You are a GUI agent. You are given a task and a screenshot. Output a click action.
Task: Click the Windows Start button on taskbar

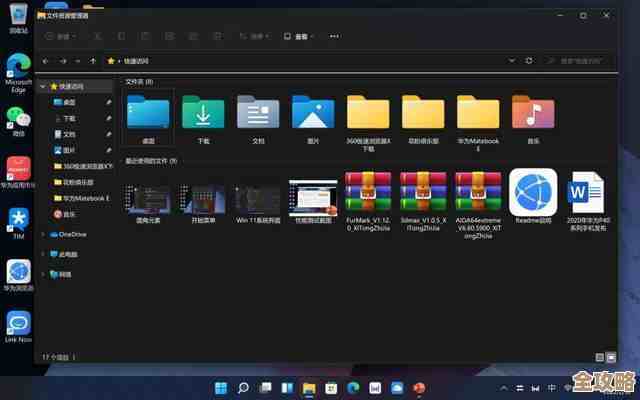coord(219,387)
